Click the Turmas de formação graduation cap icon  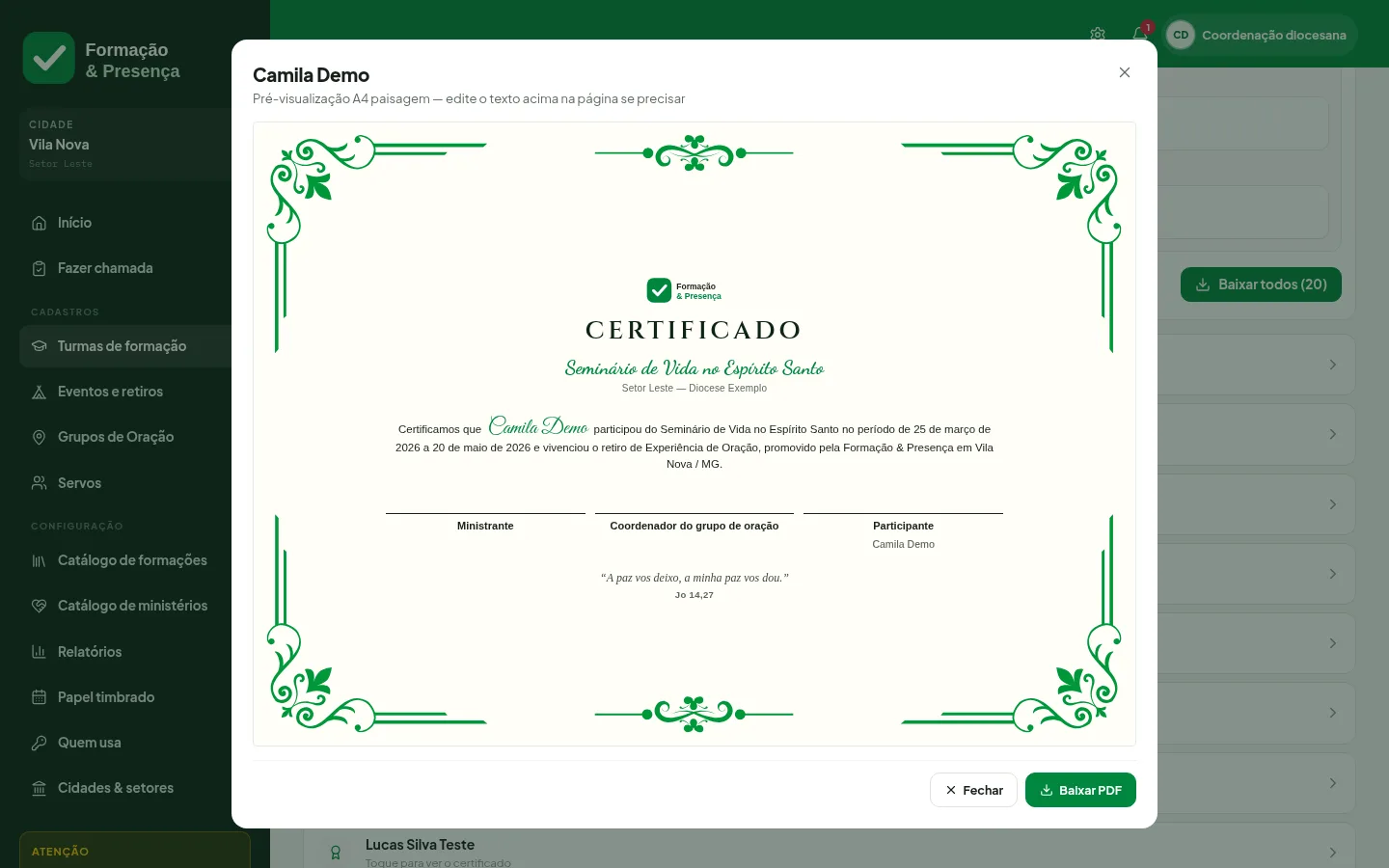[x=40, y=346]
